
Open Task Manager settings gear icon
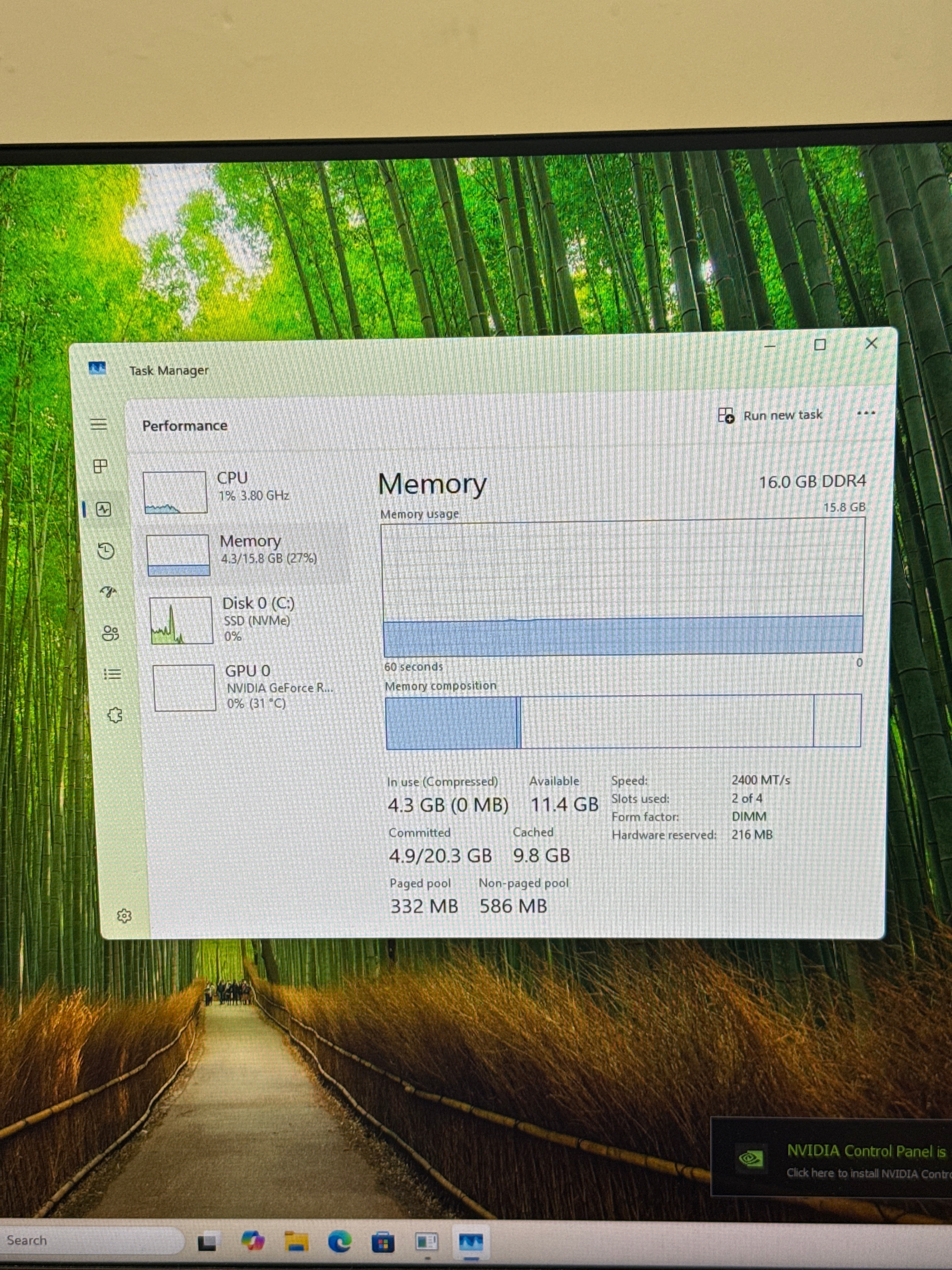tap(124, 916)
